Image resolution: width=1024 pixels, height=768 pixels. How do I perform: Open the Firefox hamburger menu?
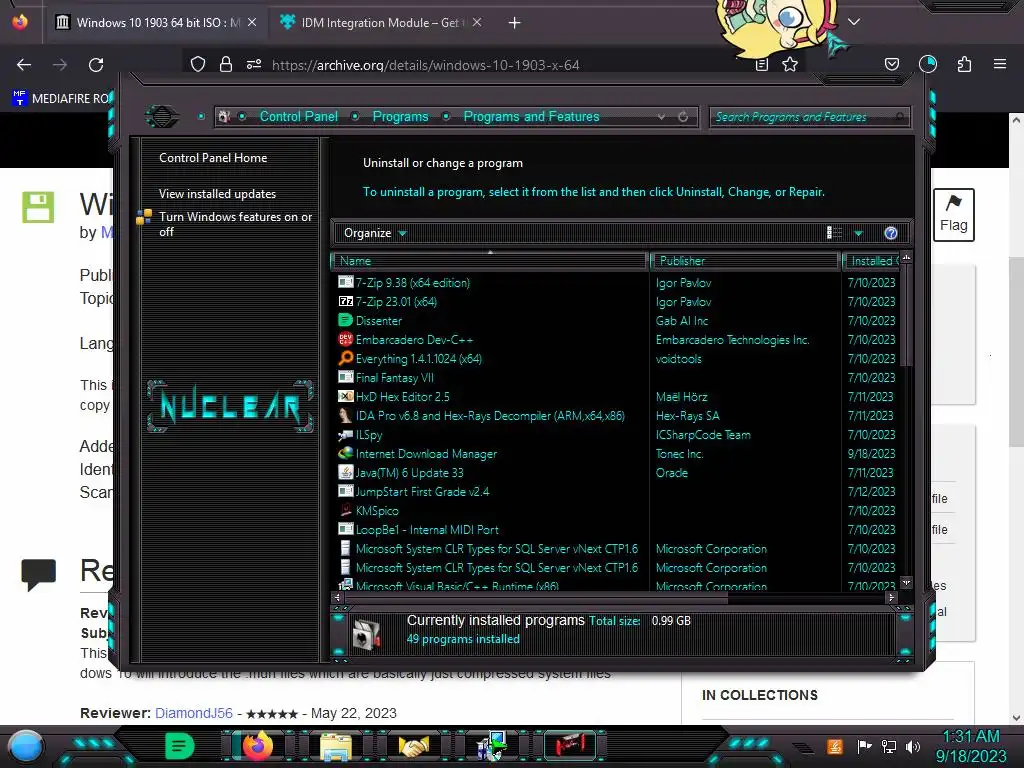(1000, 64)
